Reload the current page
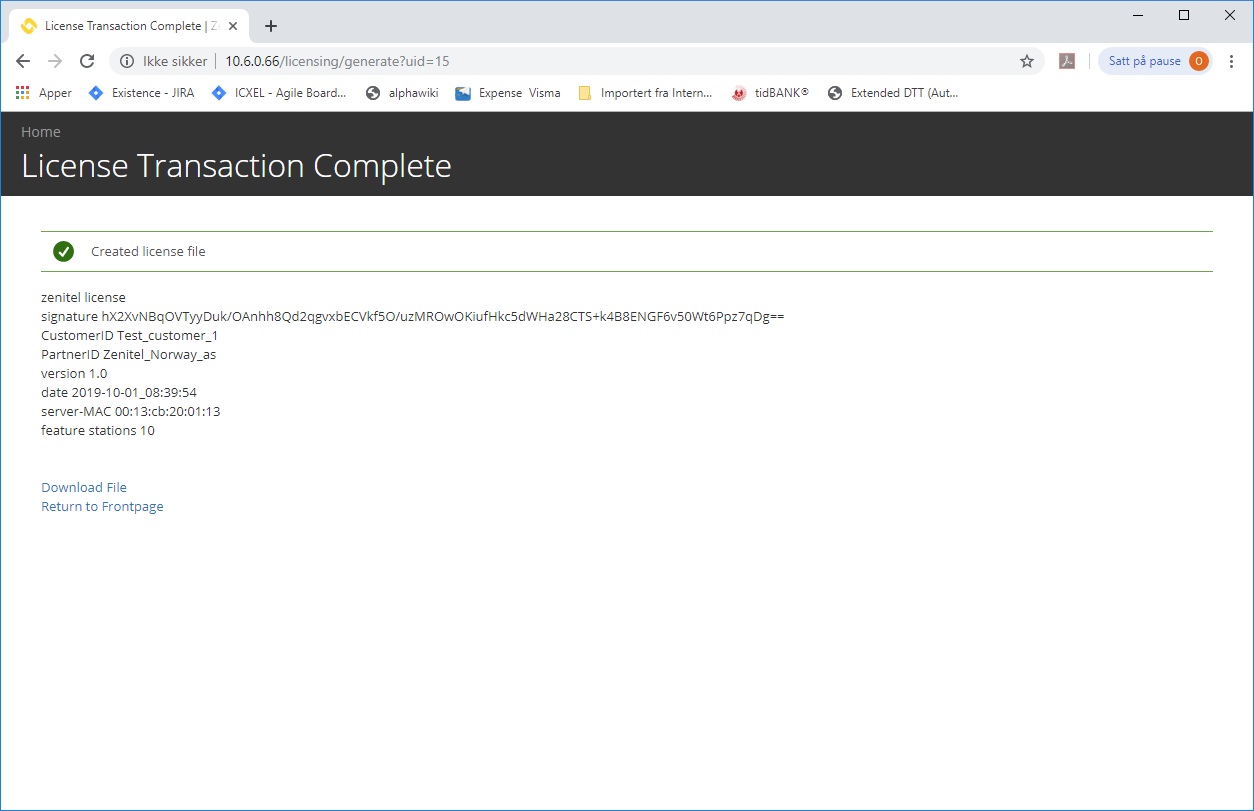 87,61
